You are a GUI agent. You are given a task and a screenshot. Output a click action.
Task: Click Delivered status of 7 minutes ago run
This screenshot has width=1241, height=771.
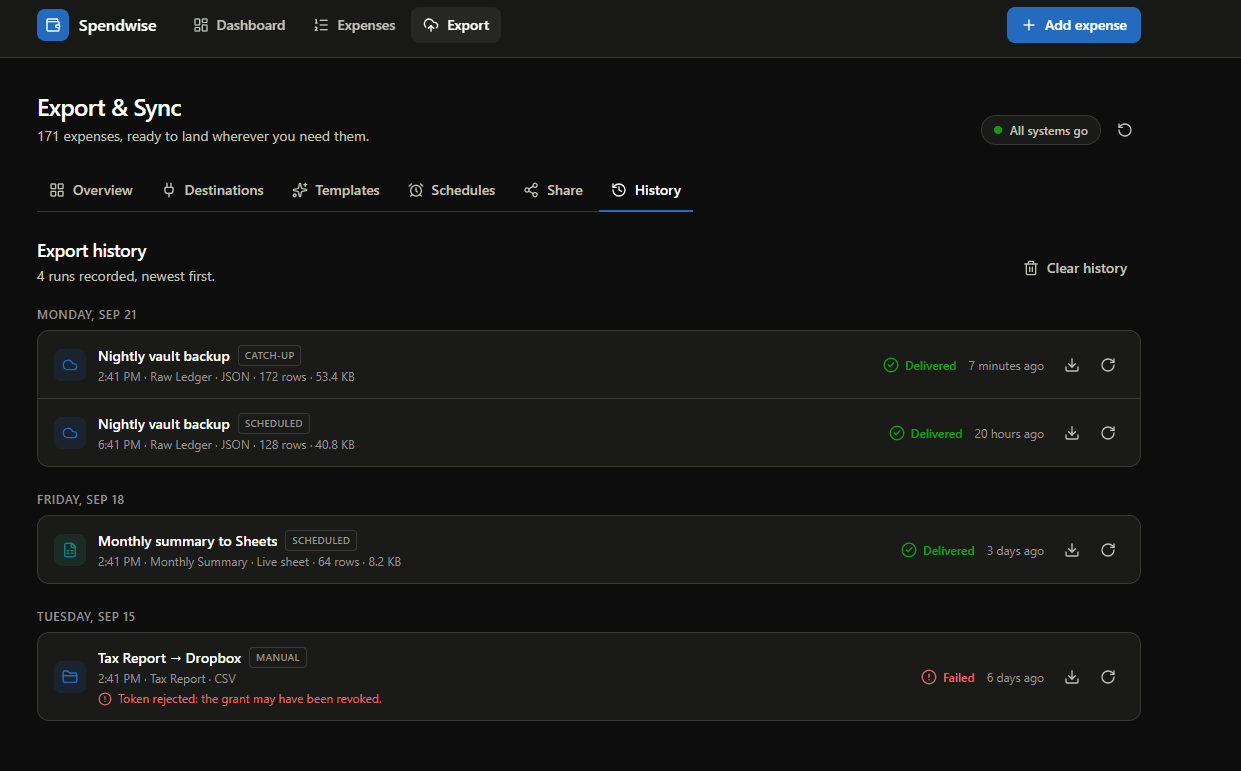point(920,365)
